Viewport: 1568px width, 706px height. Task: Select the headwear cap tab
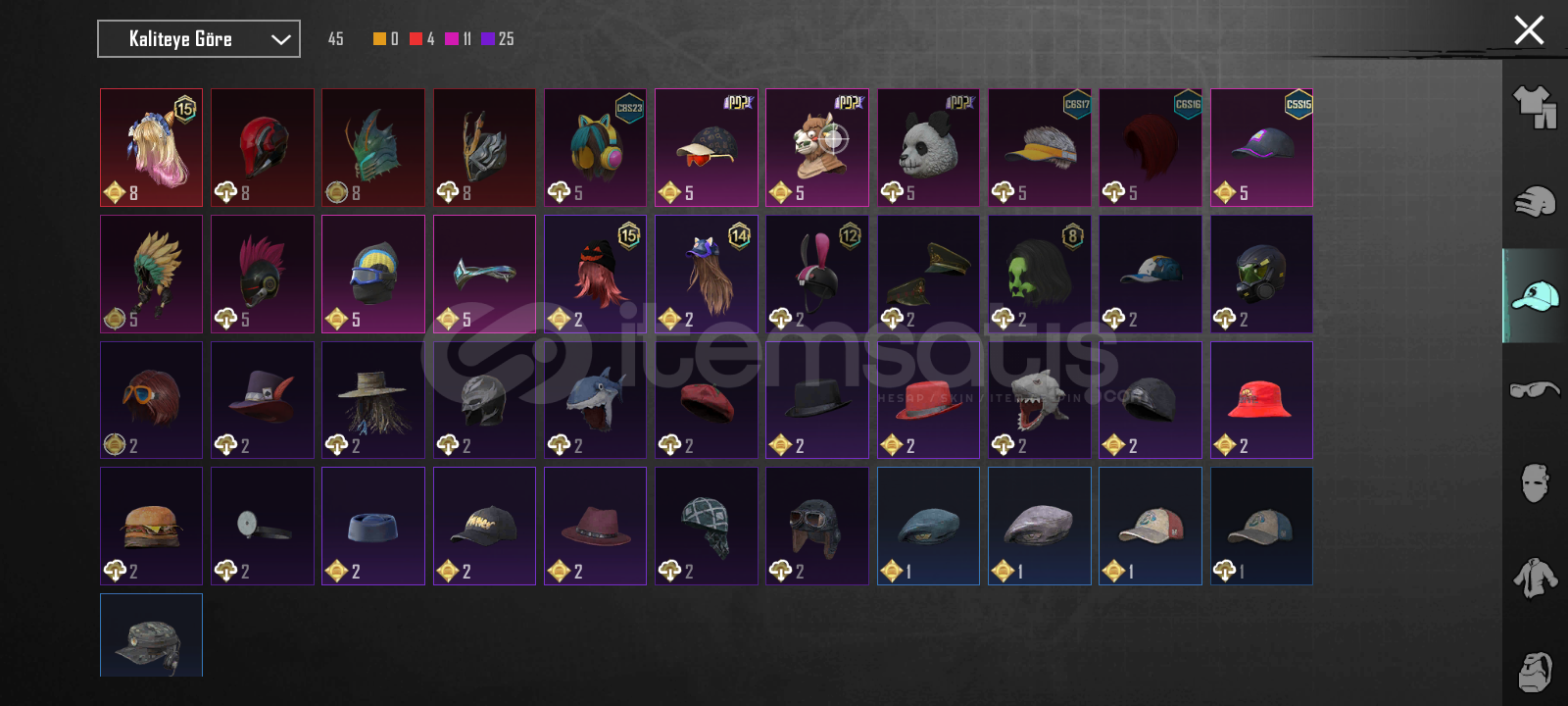coord(1535,295)
